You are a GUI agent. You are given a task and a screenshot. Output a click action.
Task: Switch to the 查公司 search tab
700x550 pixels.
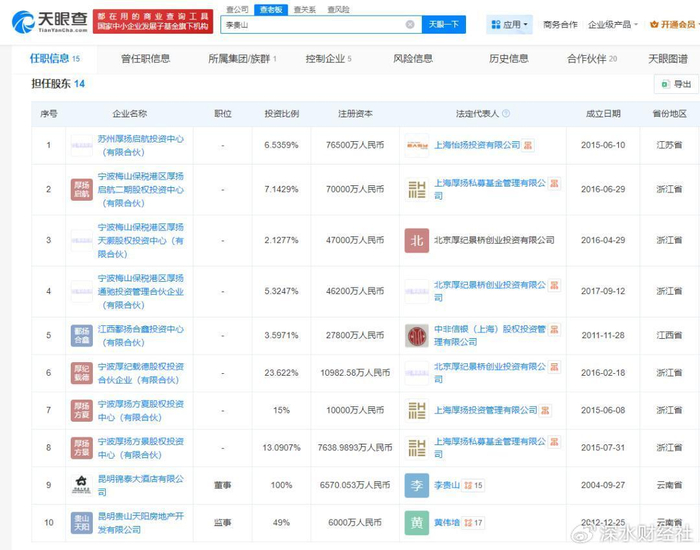237,8
